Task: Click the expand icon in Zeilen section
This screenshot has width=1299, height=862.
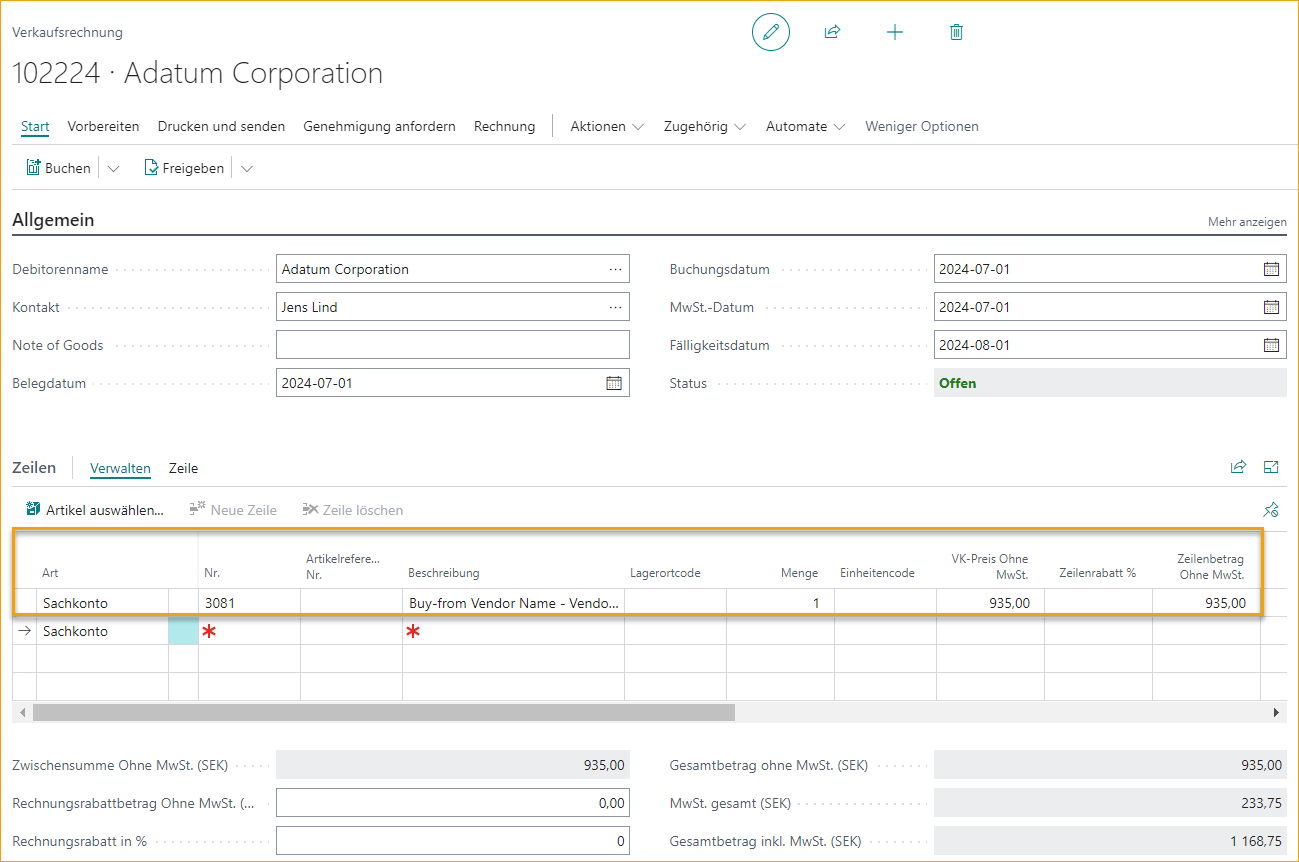Action: coord(1271,467)
